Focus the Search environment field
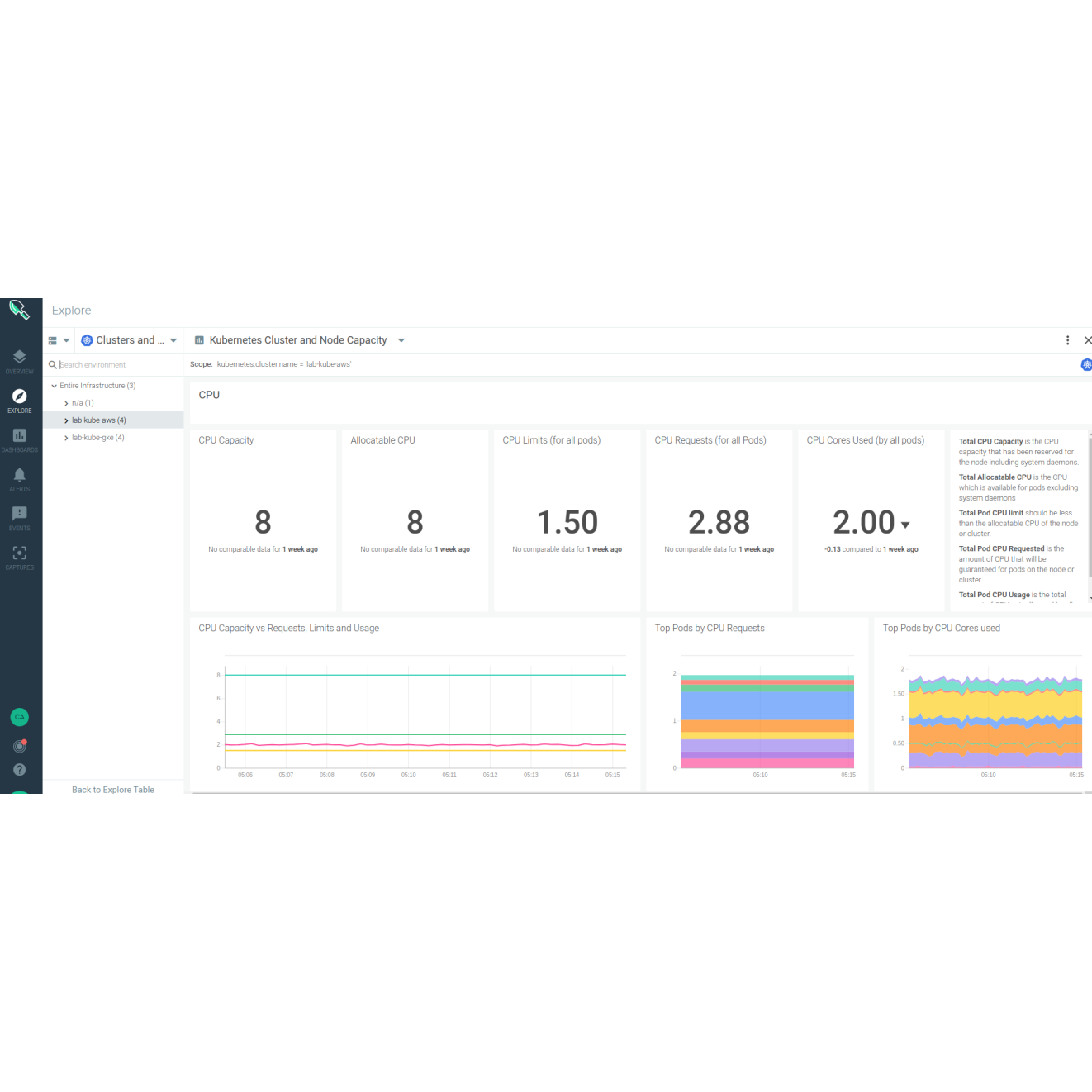1092x1092 pixels. pyautogui.click(x=116, y=364)
